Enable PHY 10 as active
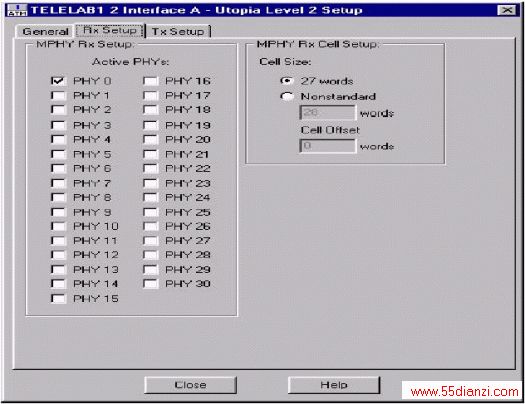 click(58, 226)
